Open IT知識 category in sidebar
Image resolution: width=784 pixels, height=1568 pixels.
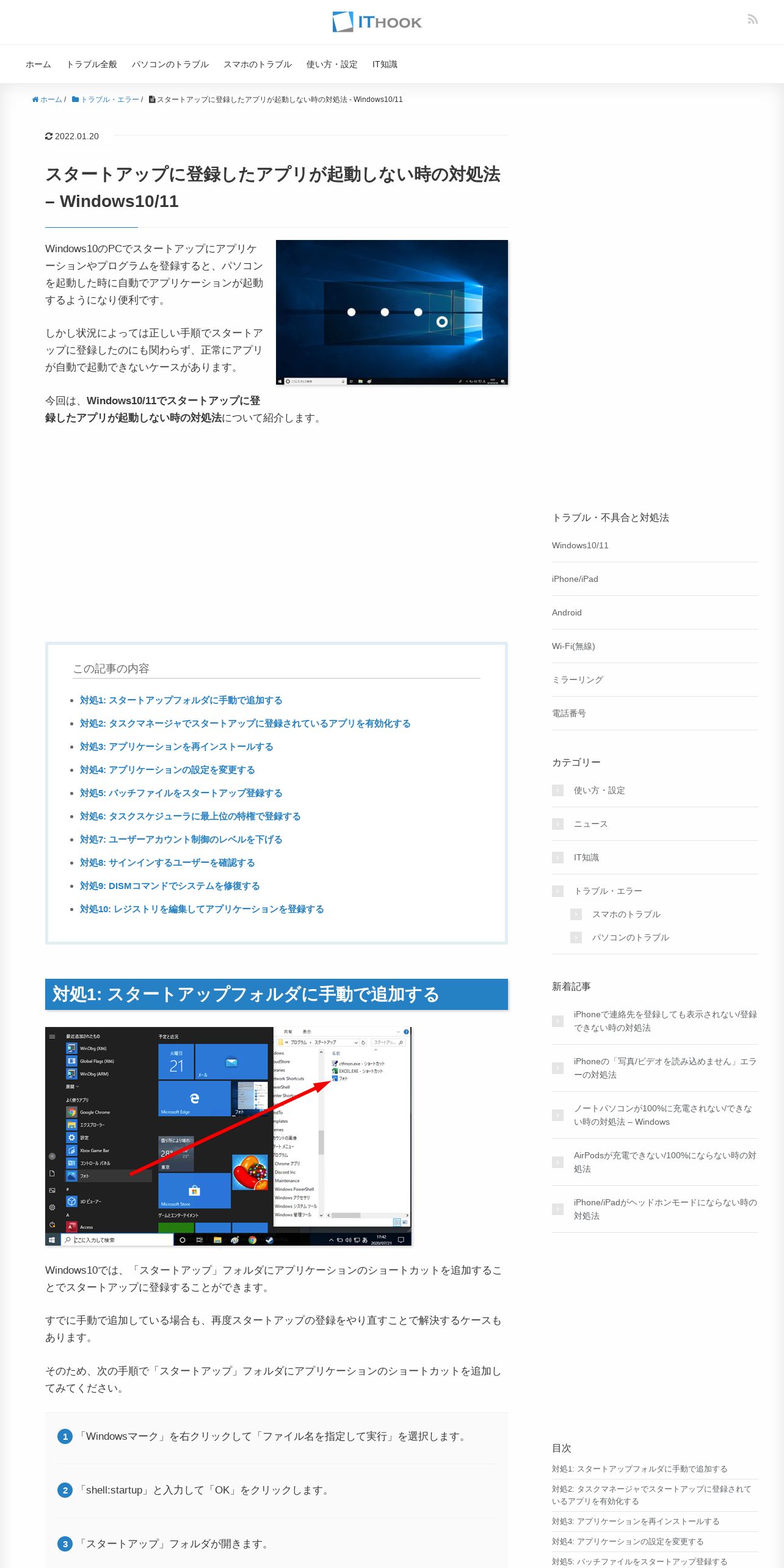coord(586,857)
